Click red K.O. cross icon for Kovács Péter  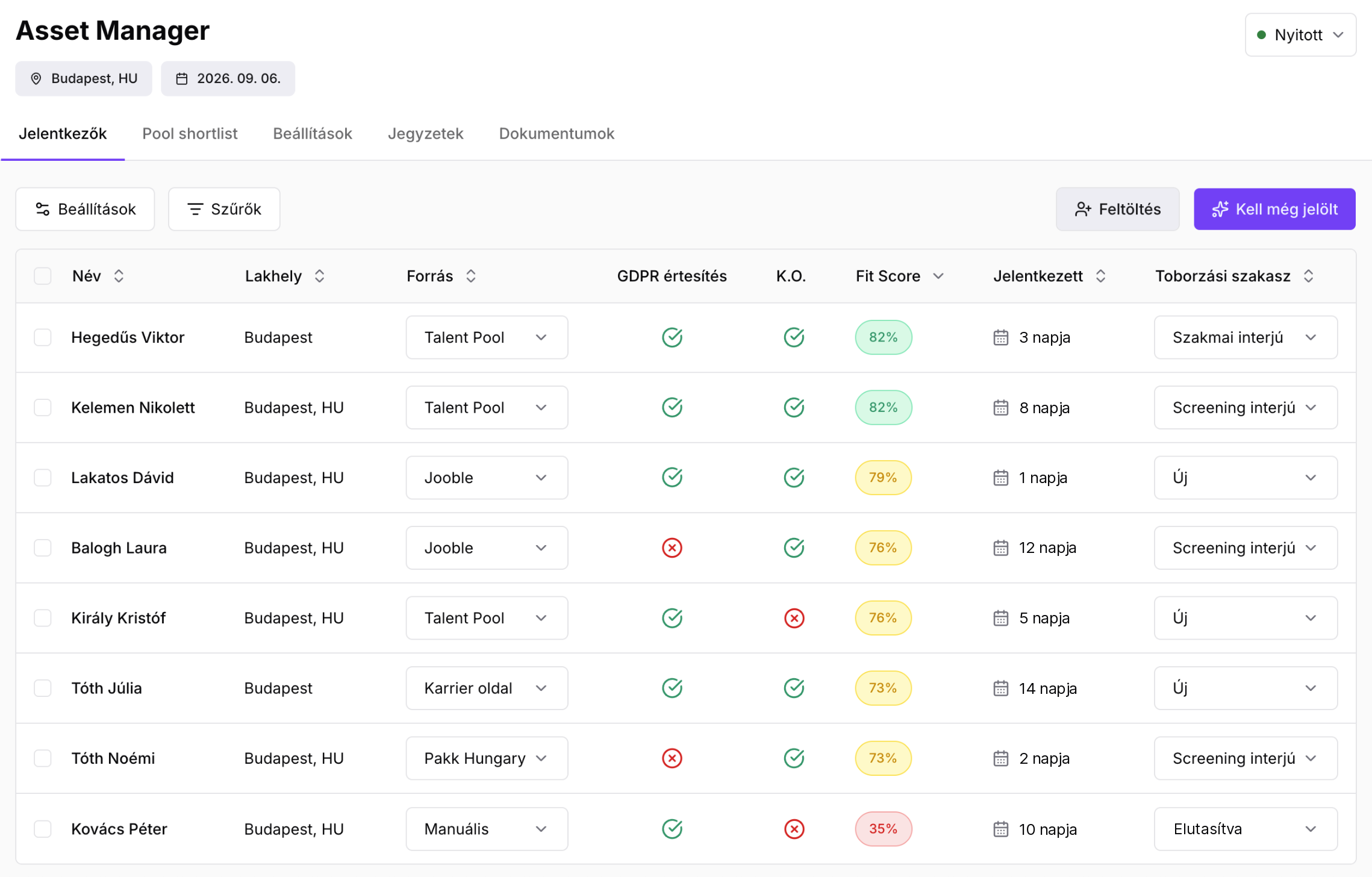point(794,829)
